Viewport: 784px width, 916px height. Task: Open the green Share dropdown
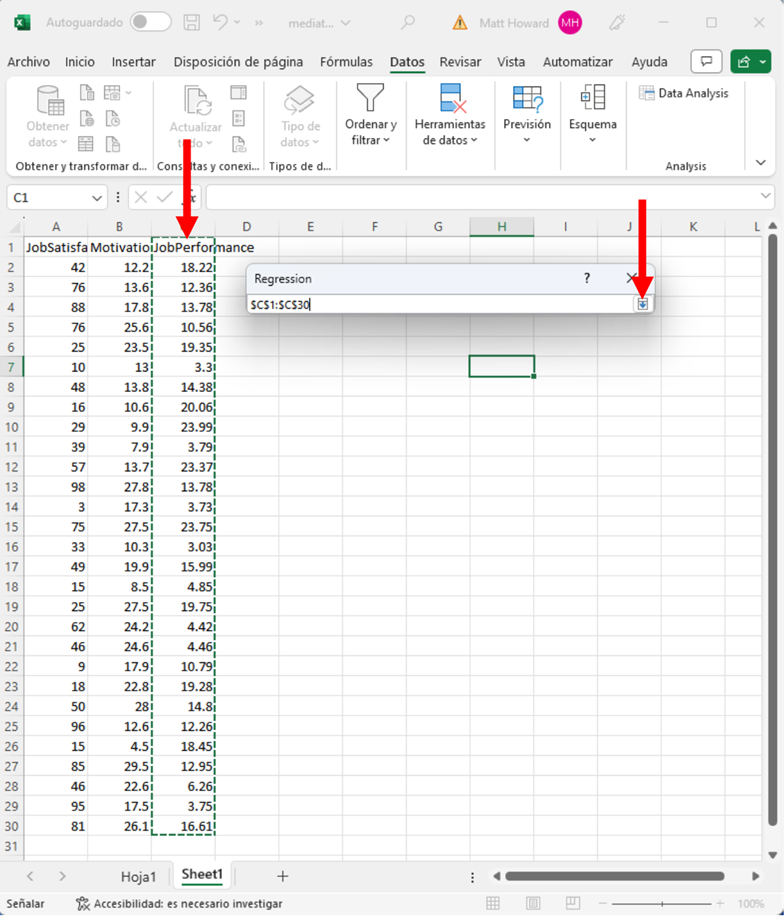click(750, 62)
